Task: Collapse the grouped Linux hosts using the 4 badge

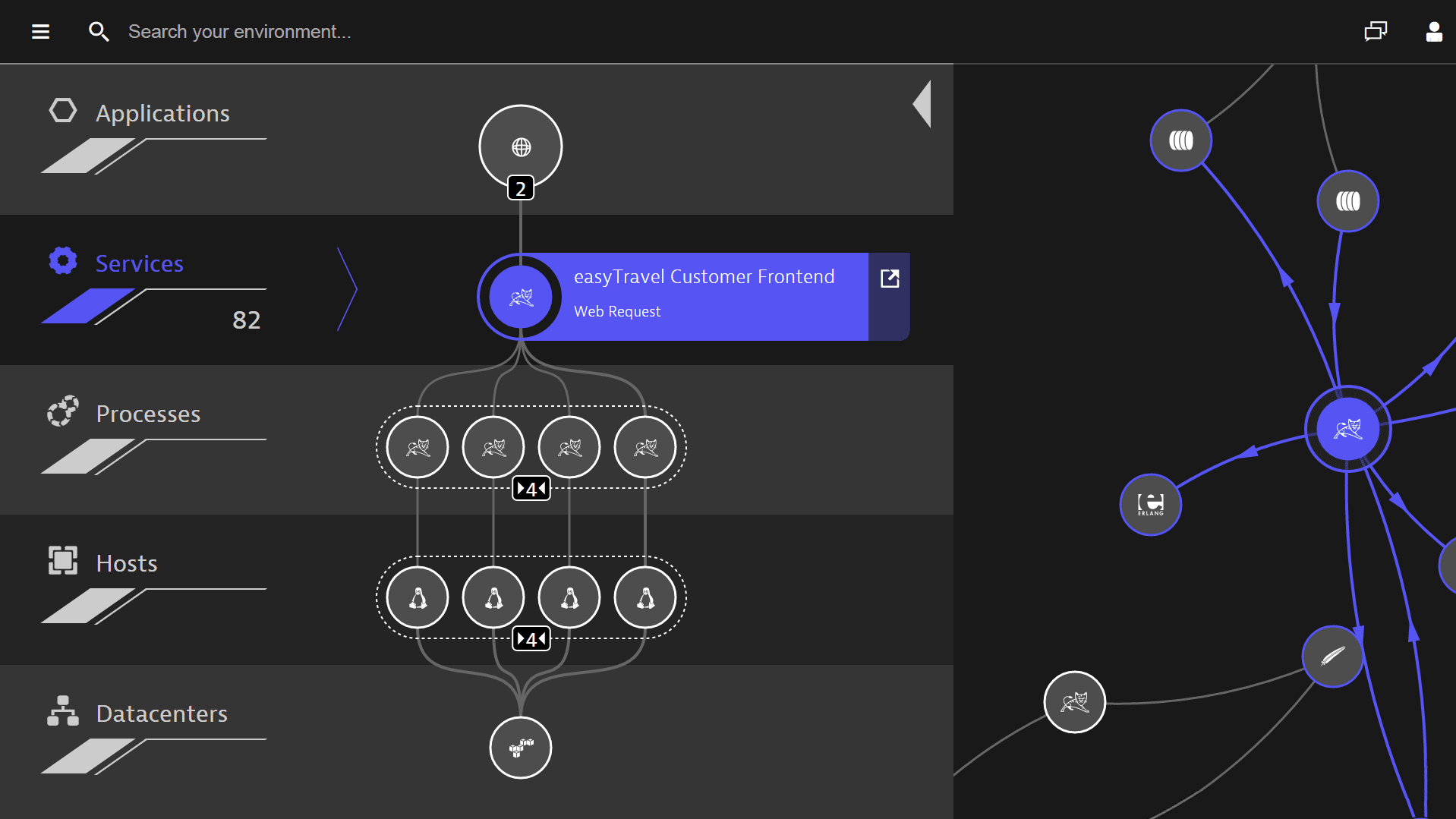Action: 531,638
